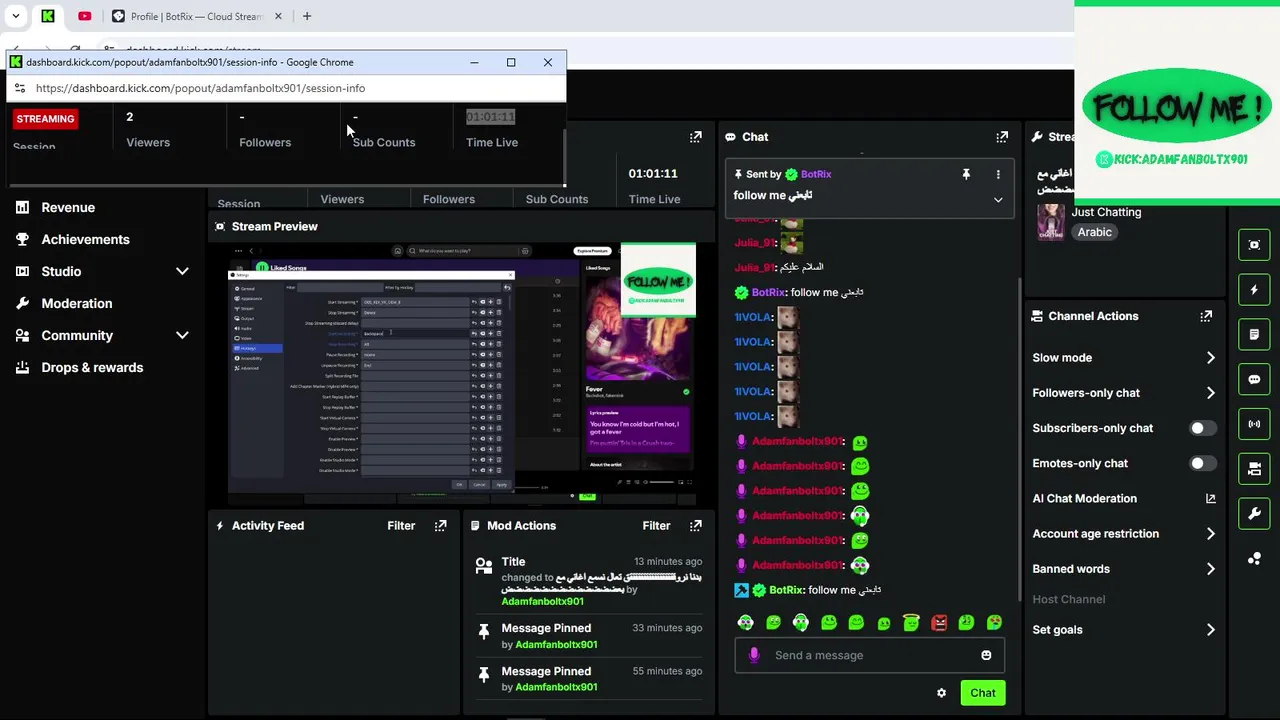Toggle Subscribers-only chat switch
This screenshot has height=720, width=1280.
tap(1203, 428)
